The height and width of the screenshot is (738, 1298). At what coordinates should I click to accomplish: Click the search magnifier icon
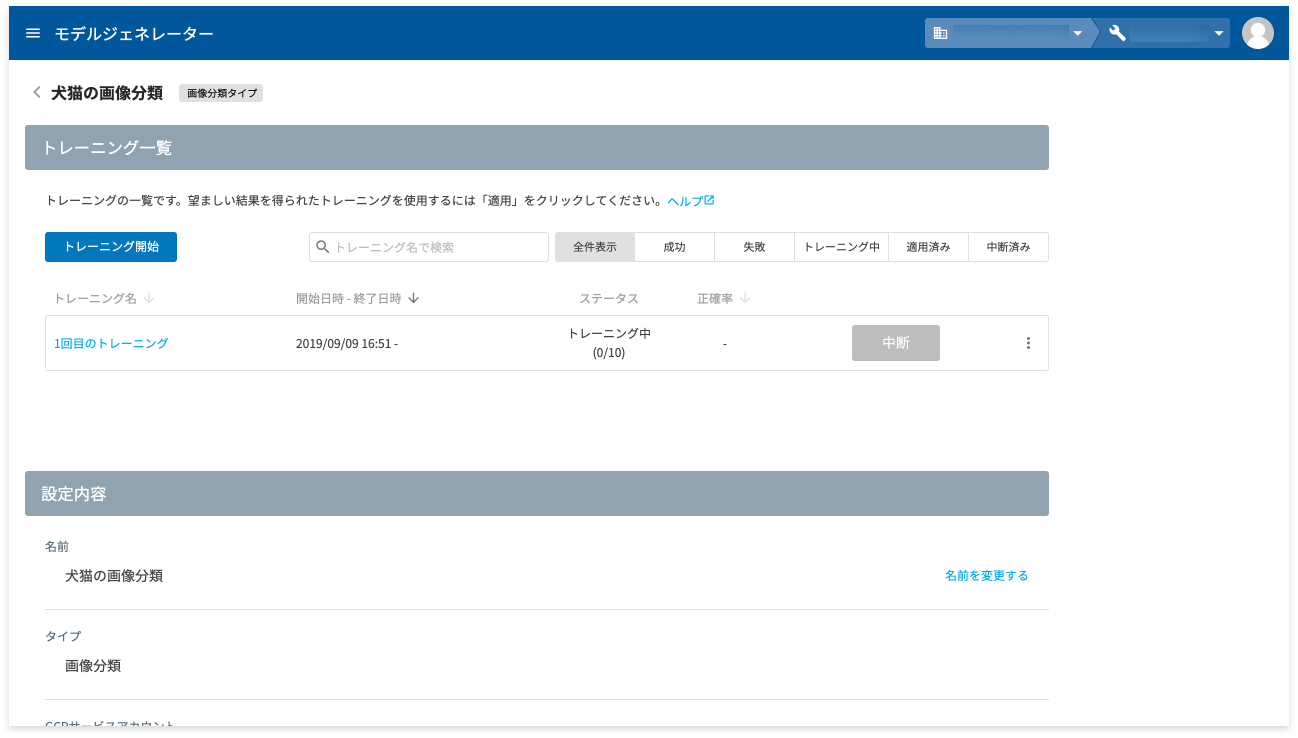322,247
